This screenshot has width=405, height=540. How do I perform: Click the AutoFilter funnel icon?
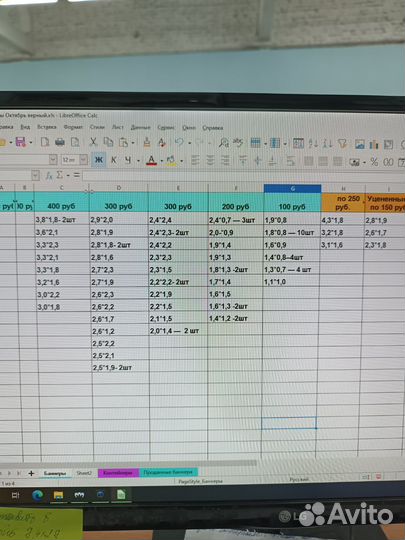342,143
